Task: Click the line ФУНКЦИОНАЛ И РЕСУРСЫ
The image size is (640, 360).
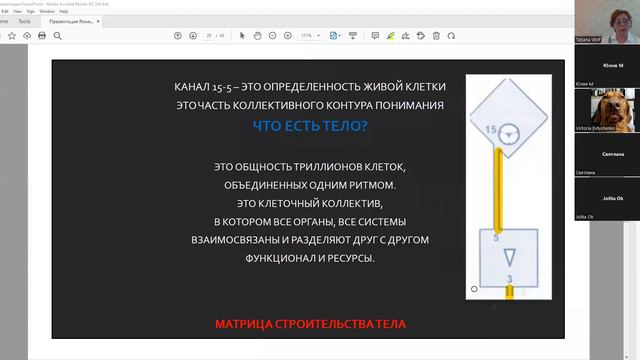Action: coord(310,258)
